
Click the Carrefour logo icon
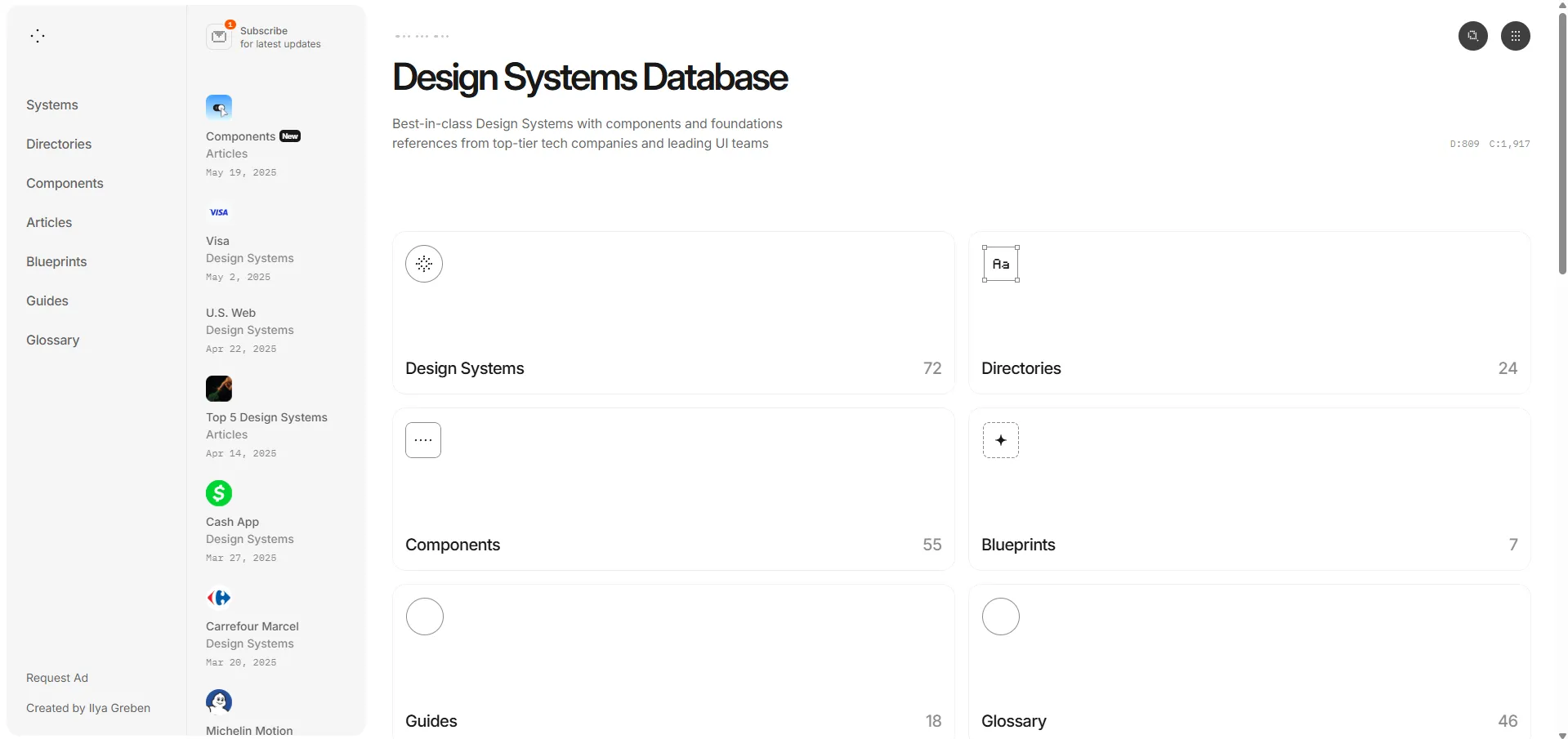point(219,598)
